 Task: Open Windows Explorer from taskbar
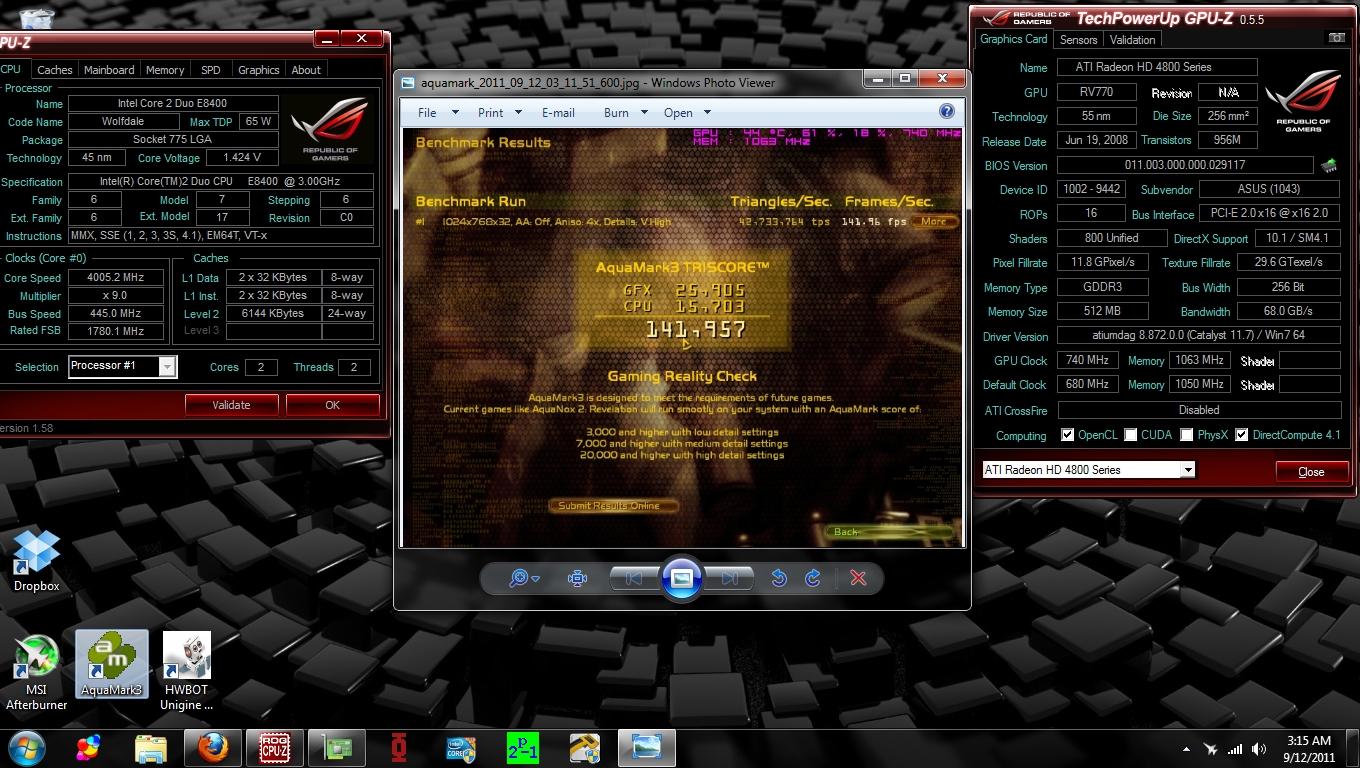coord(150,748)
